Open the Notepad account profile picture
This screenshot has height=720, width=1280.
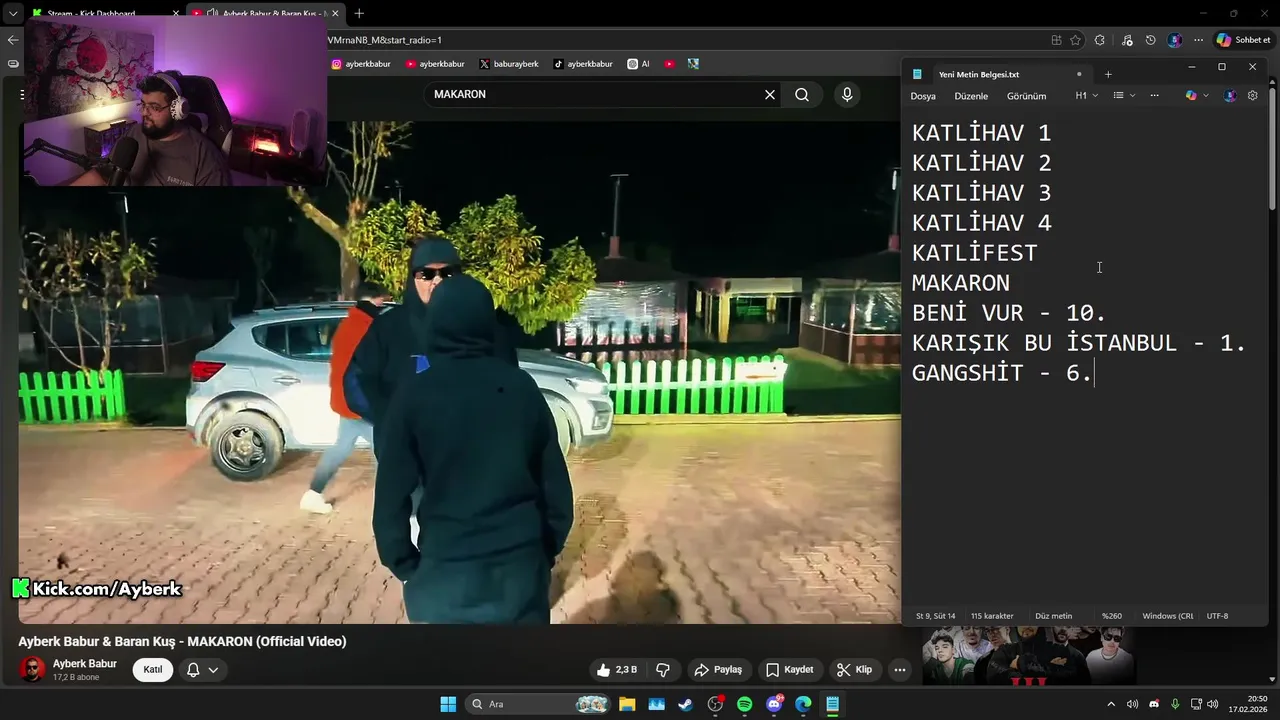1230,96
